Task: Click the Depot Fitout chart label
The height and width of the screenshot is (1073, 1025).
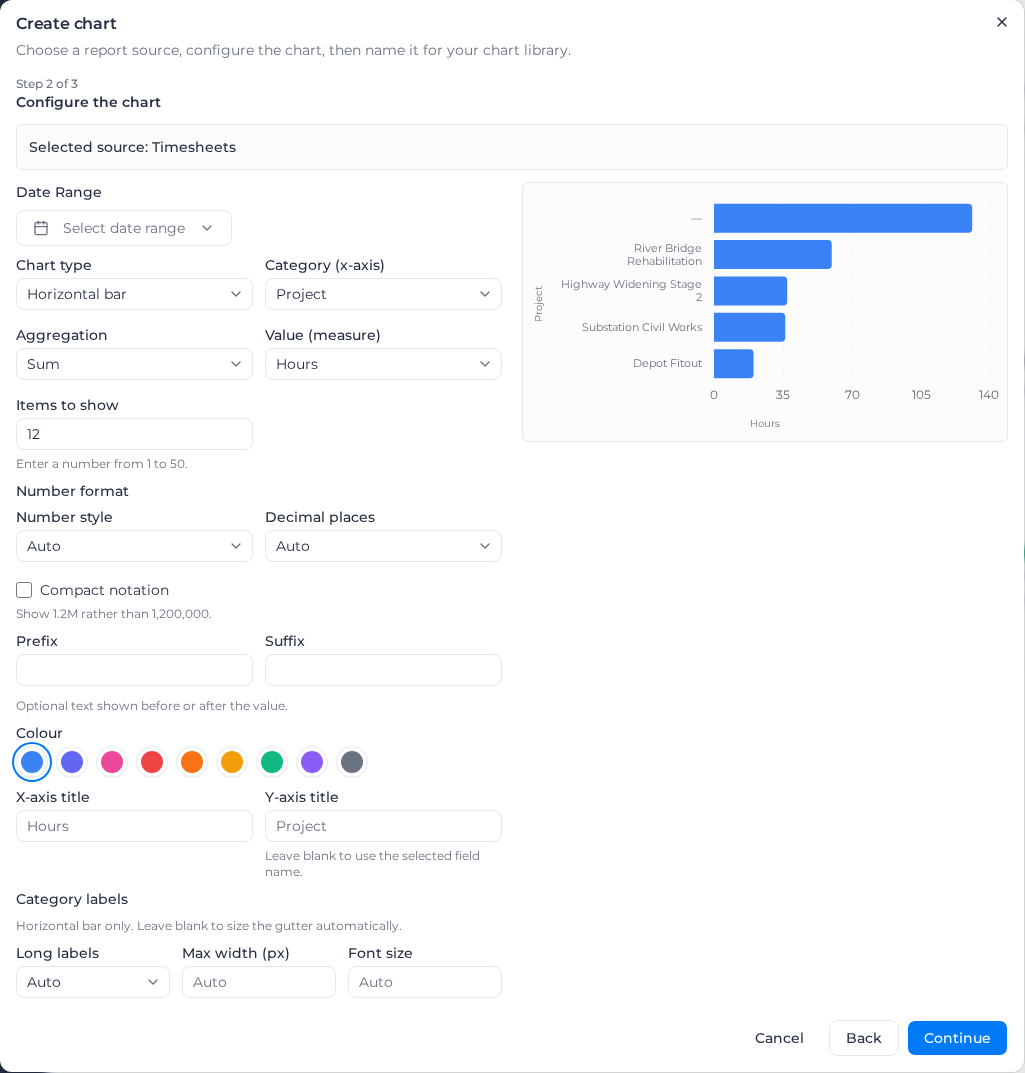Action: pyautogui.click(x=667, y=363)
